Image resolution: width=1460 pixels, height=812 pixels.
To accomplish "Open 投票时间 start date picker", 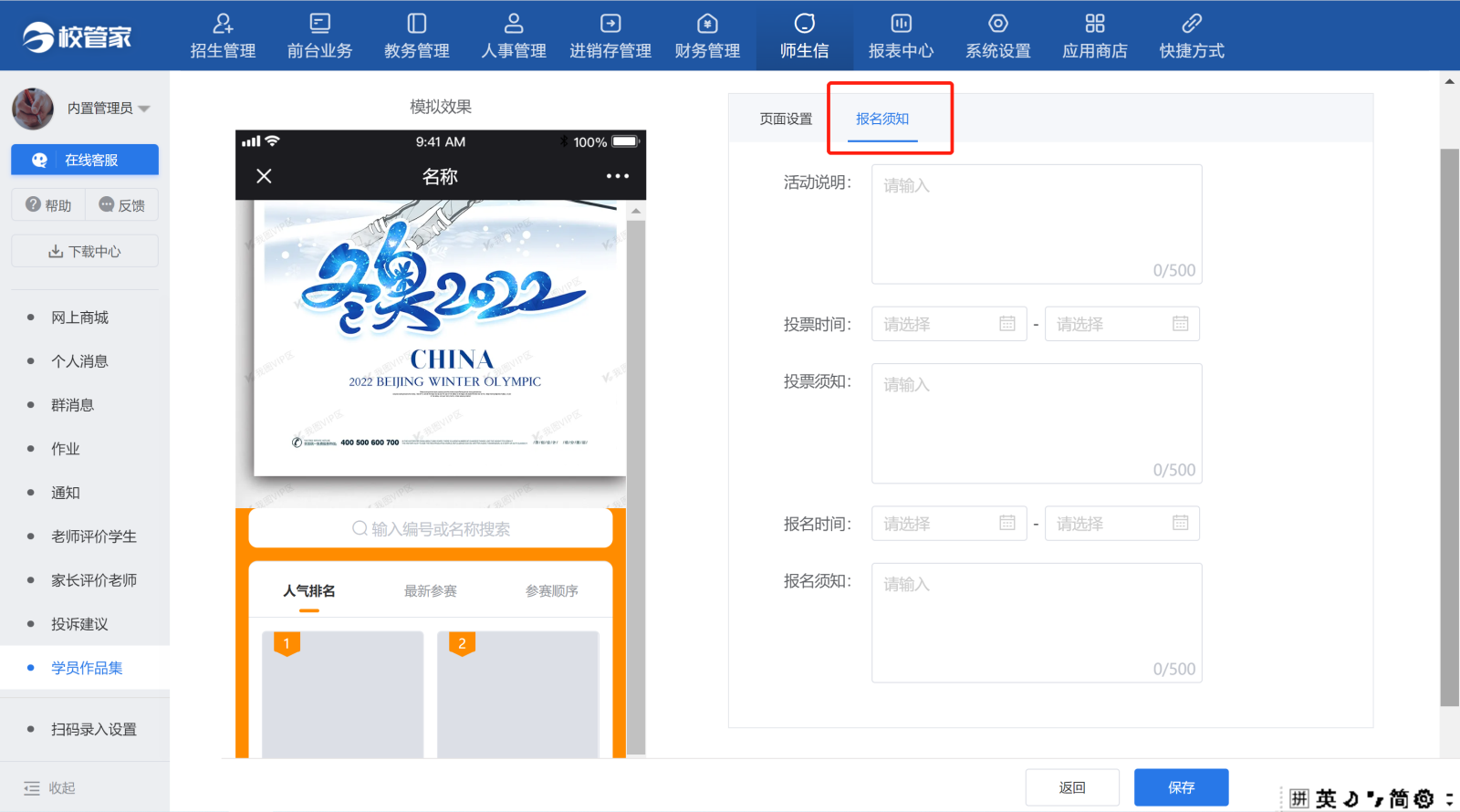I will pyautogui.click(x=949, y=324).
